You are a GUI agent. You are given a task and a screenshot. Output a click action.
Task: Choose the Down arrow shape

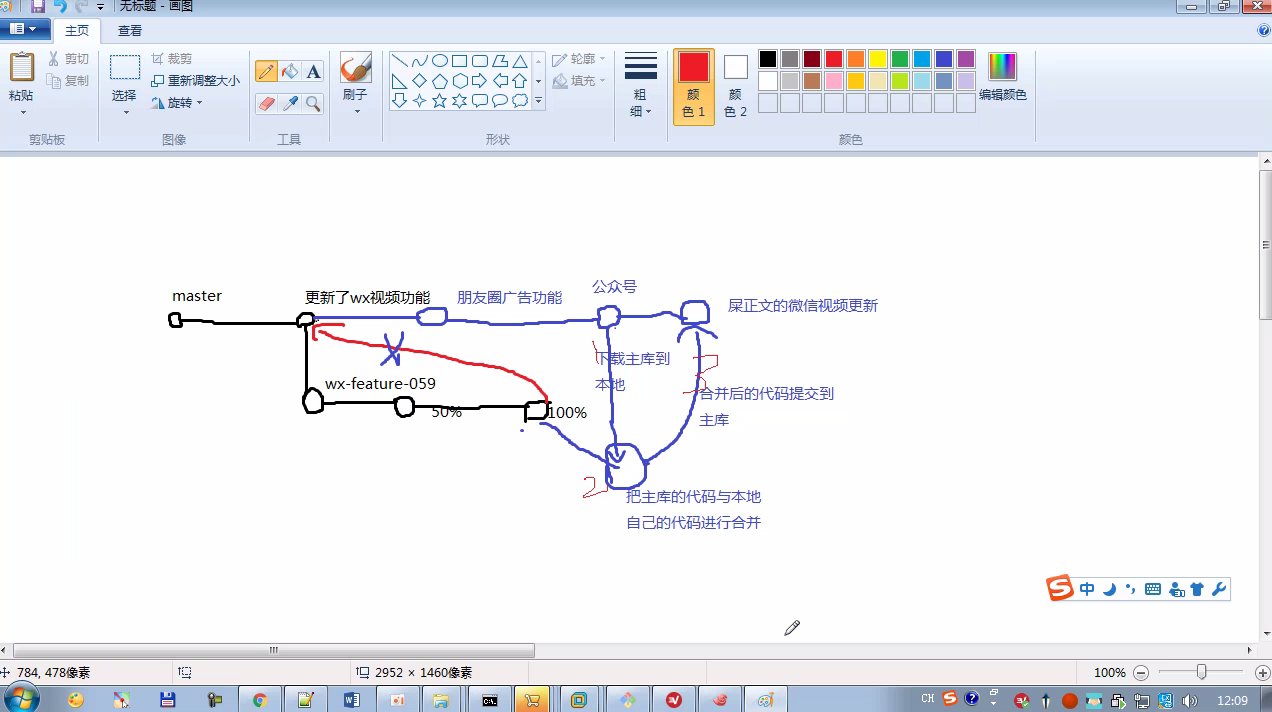[400, 101]
